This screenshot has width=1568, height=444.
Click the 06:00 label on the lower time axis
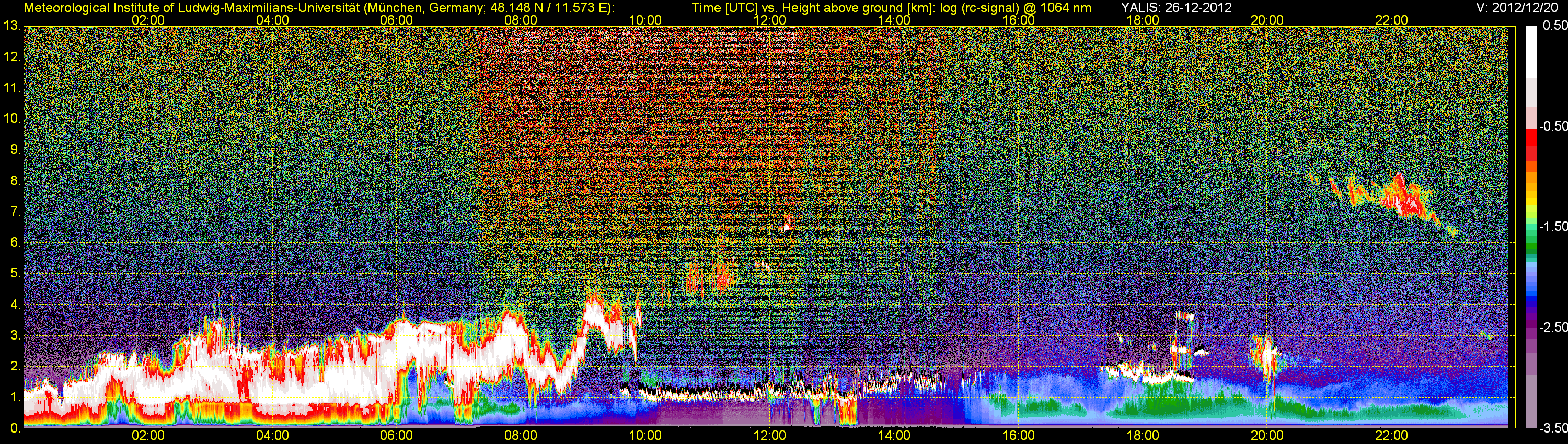click(396, 436)
